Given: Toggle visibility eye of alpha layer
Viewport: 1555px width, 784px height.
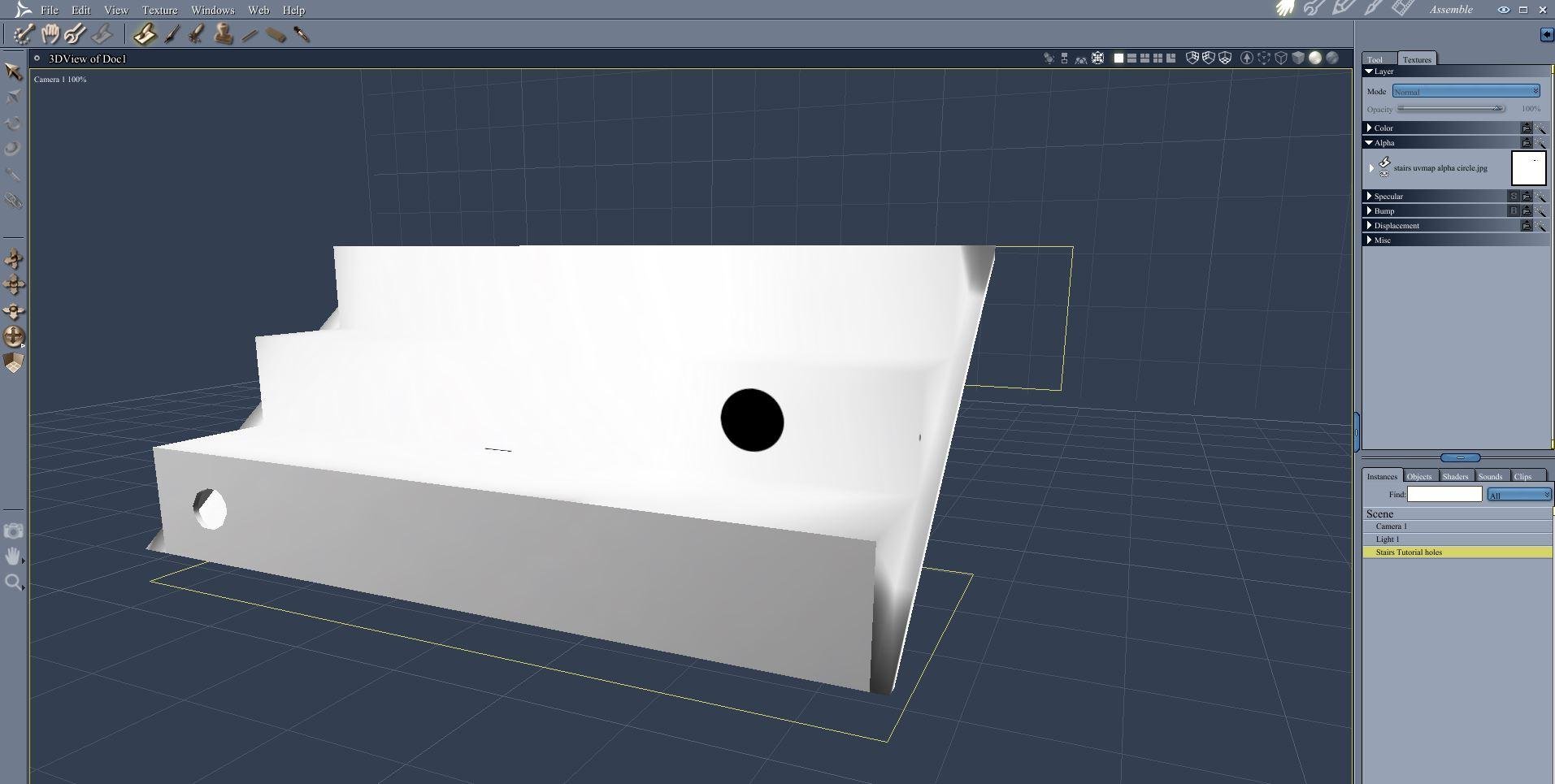Looking at the screenshot, I should tap(1384, 174).
